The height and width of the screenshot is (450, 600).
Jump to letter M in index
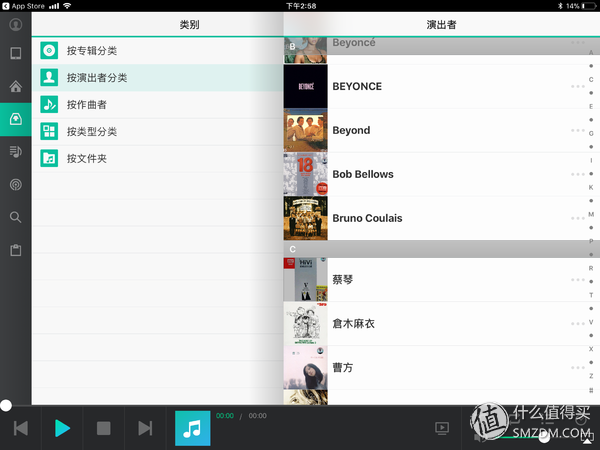pos(591,214)
